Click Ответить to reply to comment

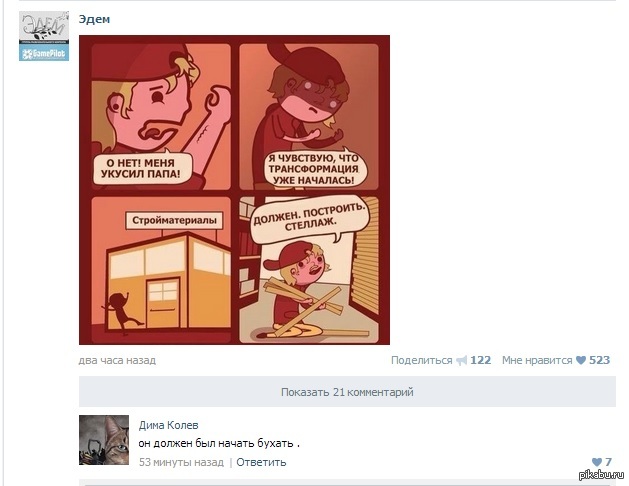point(261,462)
